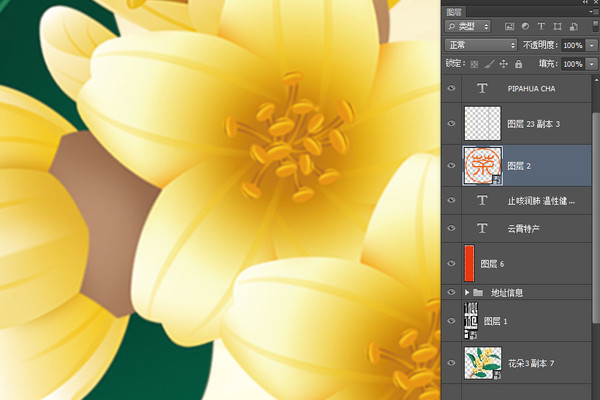Filter layers by shape layer icon
600x400 pixels.
(x=558, y=26)
